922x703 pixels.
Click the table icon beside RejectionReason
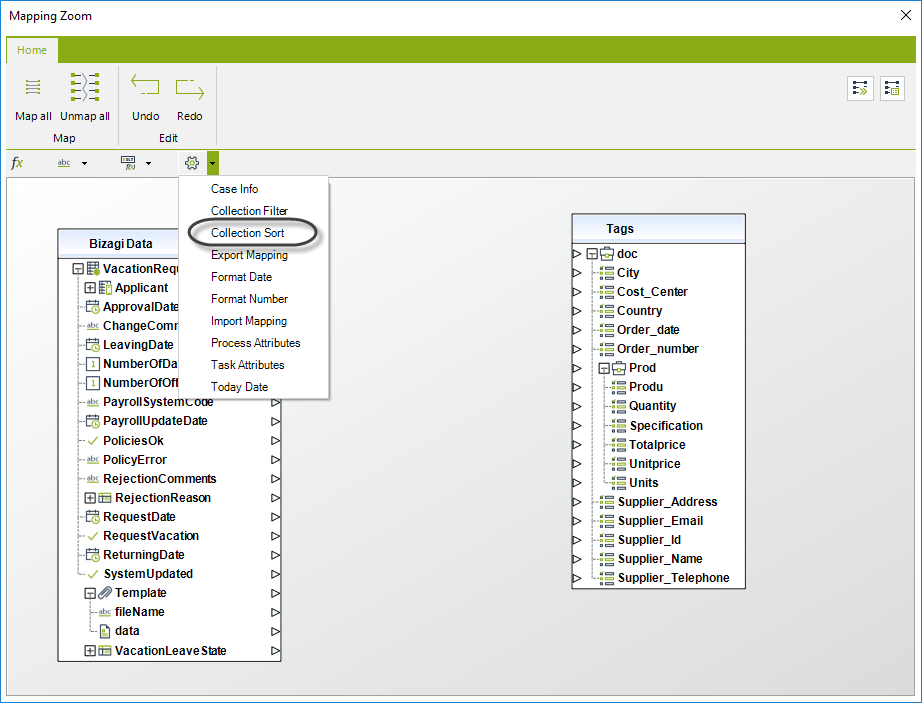coord(105,498)
